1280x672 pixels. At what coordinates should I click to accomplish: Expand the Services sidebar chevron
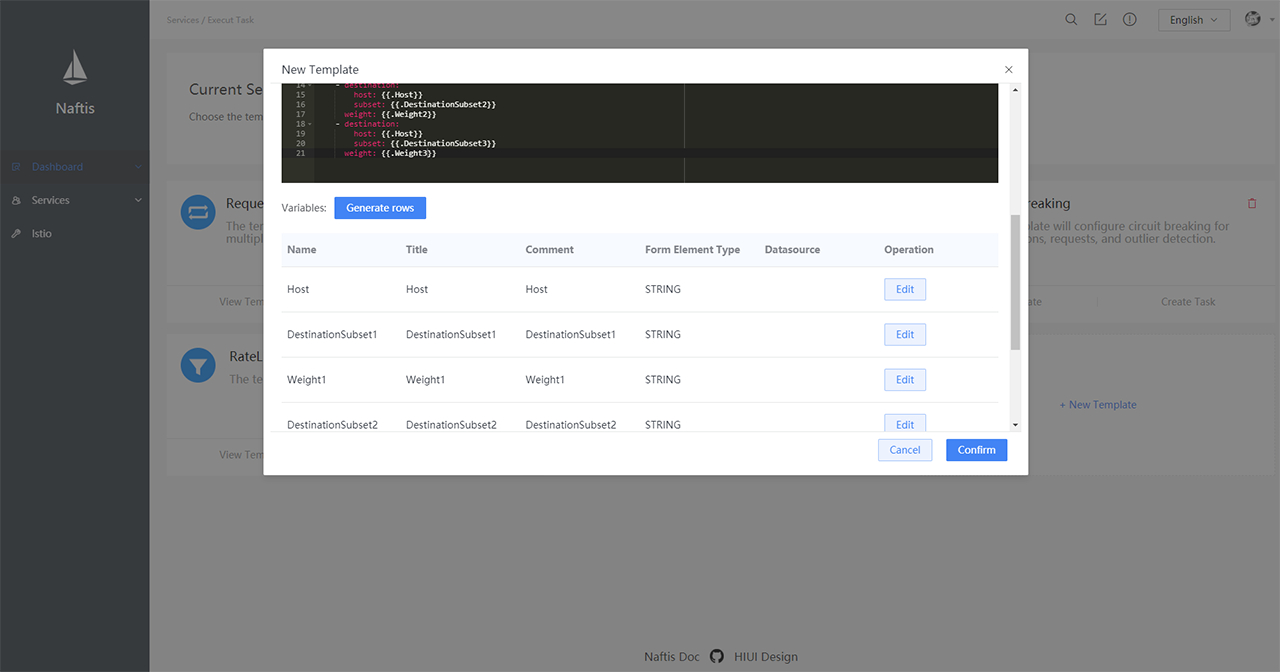tap(138, 200)
